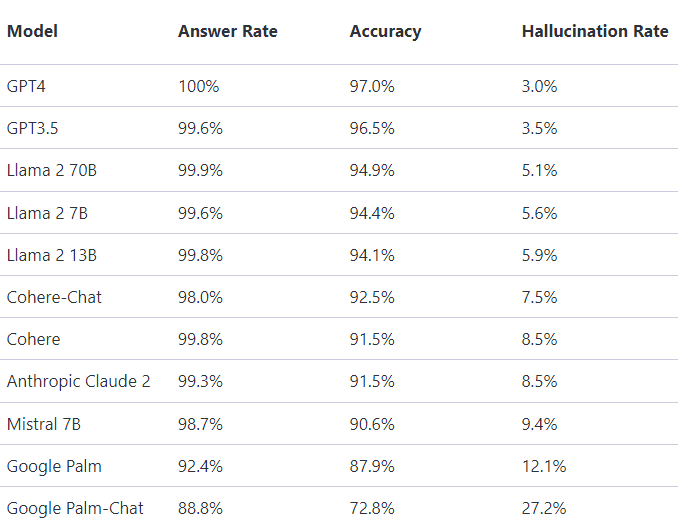
Task: Click the Google Palm-Chat row label
Action: [x=75, y=508]
